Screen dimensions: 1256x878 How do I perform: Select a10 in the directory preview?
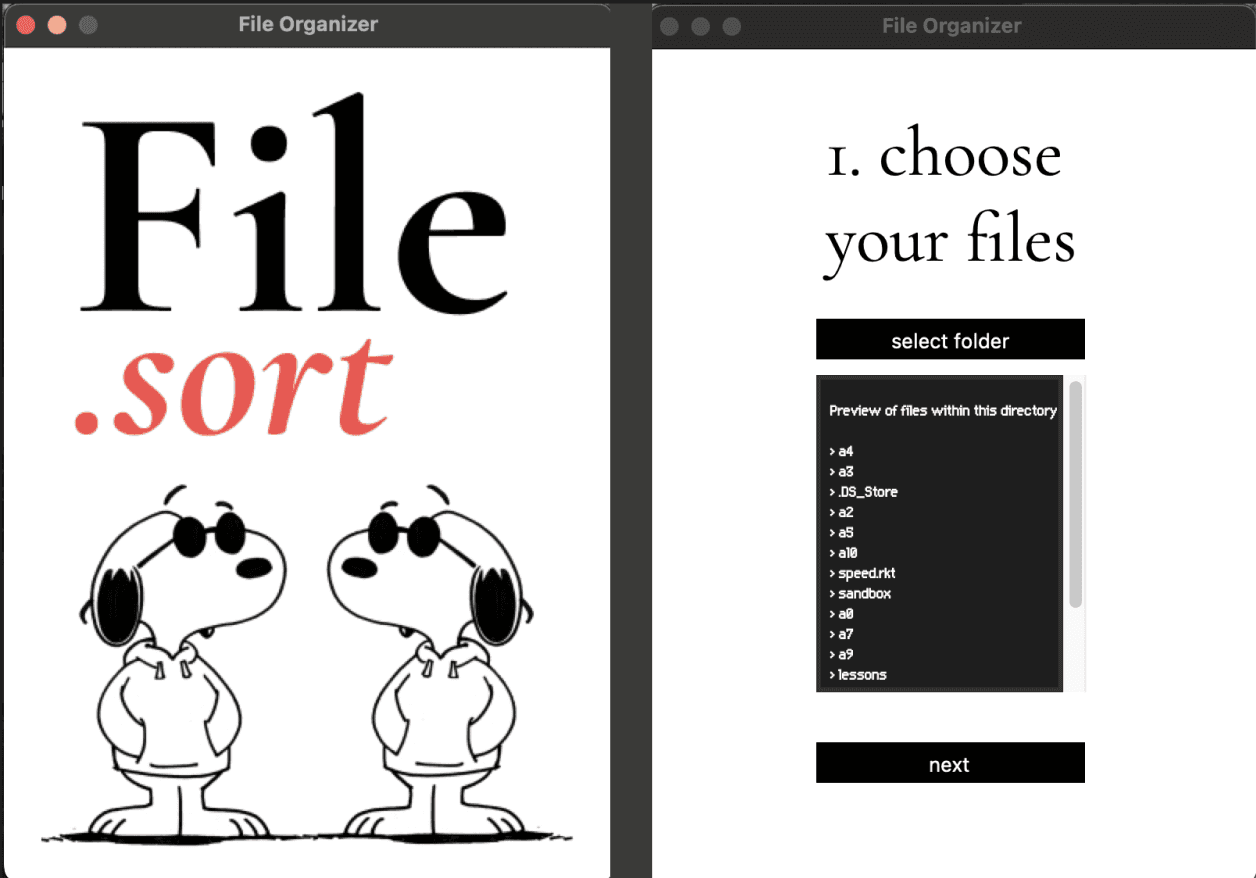pos(849,552)
